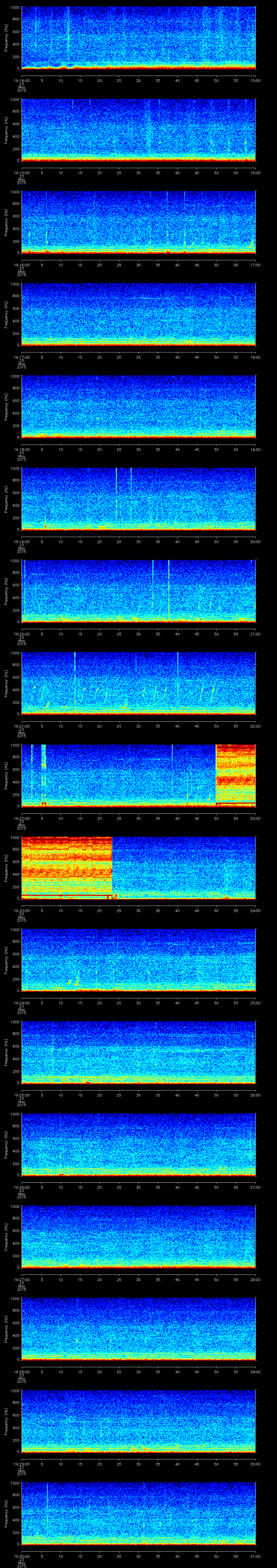Image resolution: width=277 pixels, height=1568 pixels.
Task: Pick the '19:22:00' start time label
Action: pyautogui.click(x=21, y=818)
